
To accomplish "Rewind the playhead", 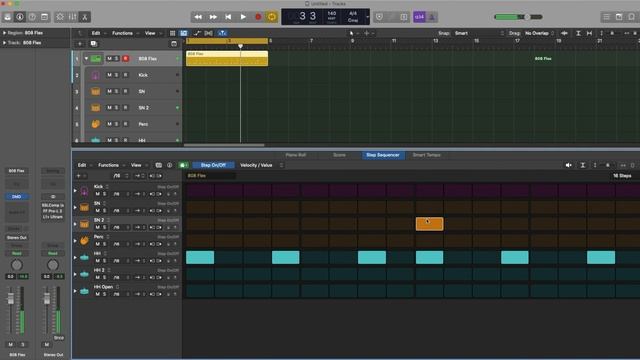I will pos(198,17).
